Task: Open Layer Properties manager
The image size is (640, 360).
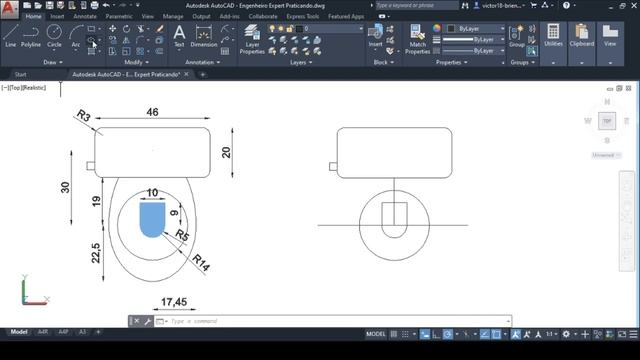Action: pos(252,39)
